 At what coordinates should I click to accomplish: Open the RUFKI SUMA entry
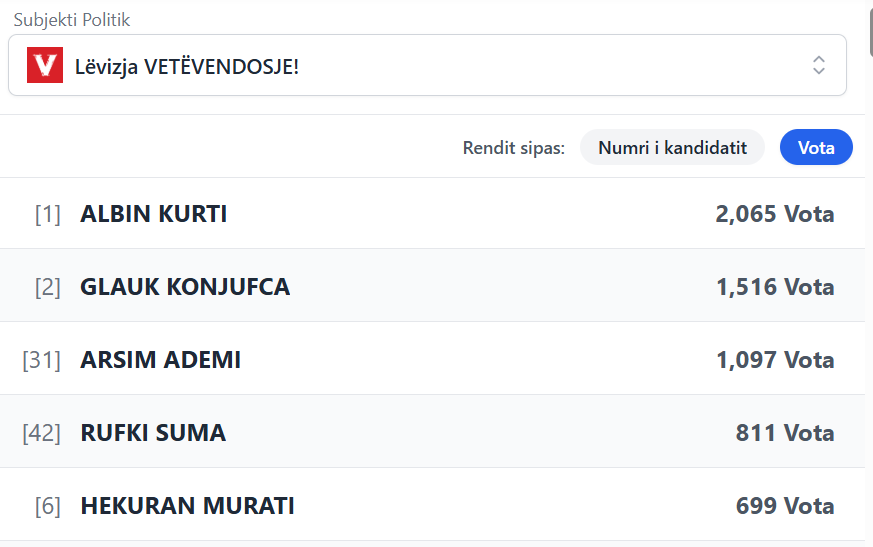[153, 433]
